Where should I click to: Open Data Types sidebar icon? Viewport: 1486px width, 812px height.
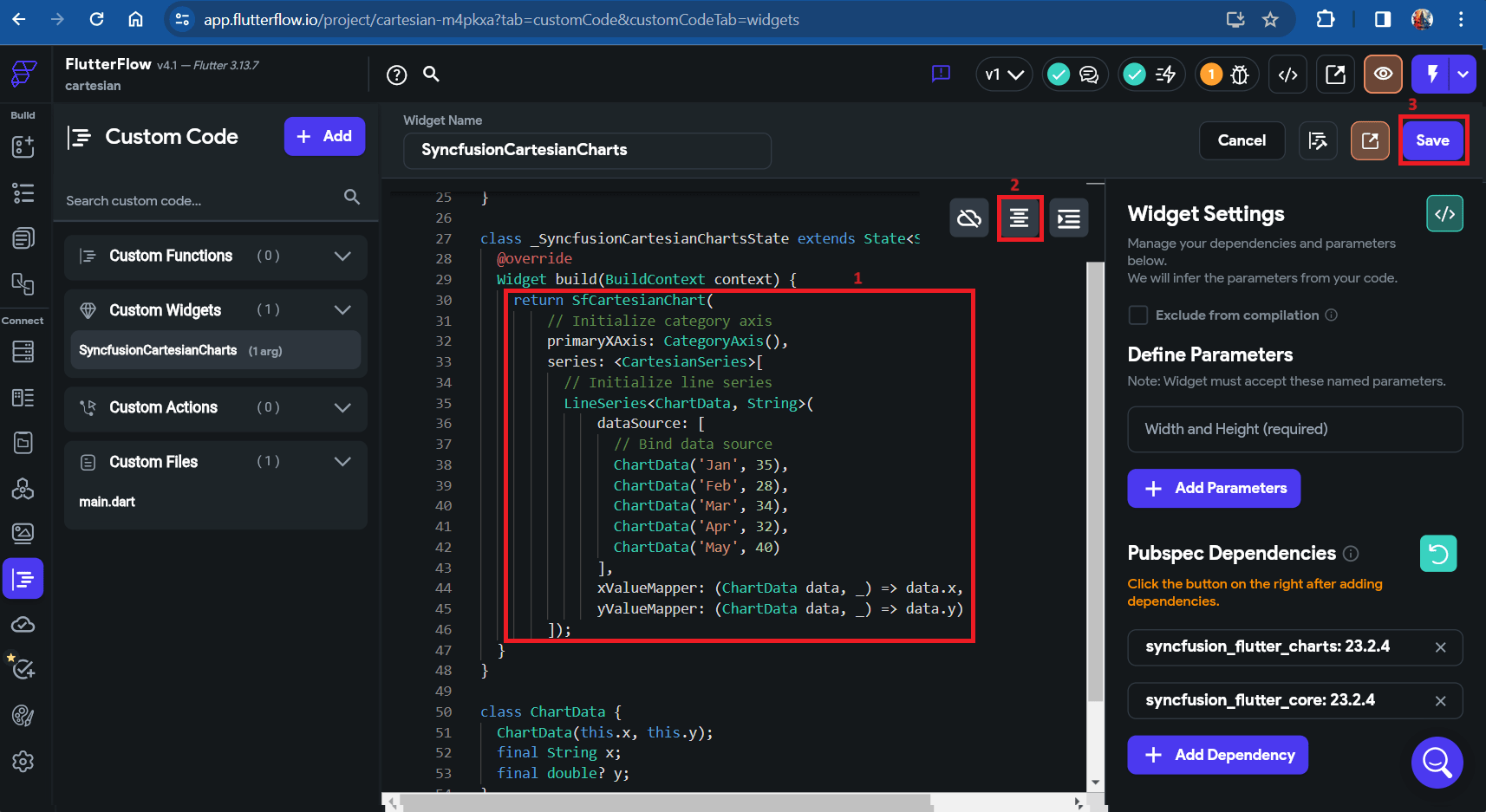point(23,398)
